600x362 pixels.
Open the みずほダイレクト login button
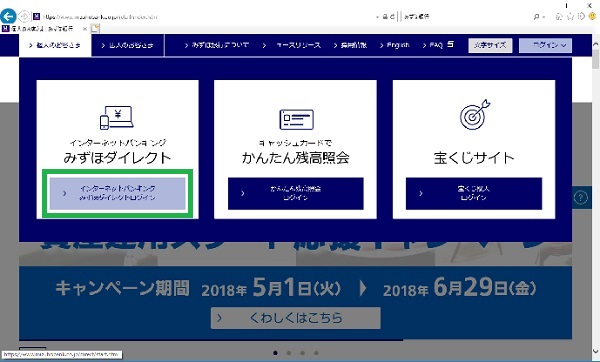pyautogui.click(x=117, y=193)
